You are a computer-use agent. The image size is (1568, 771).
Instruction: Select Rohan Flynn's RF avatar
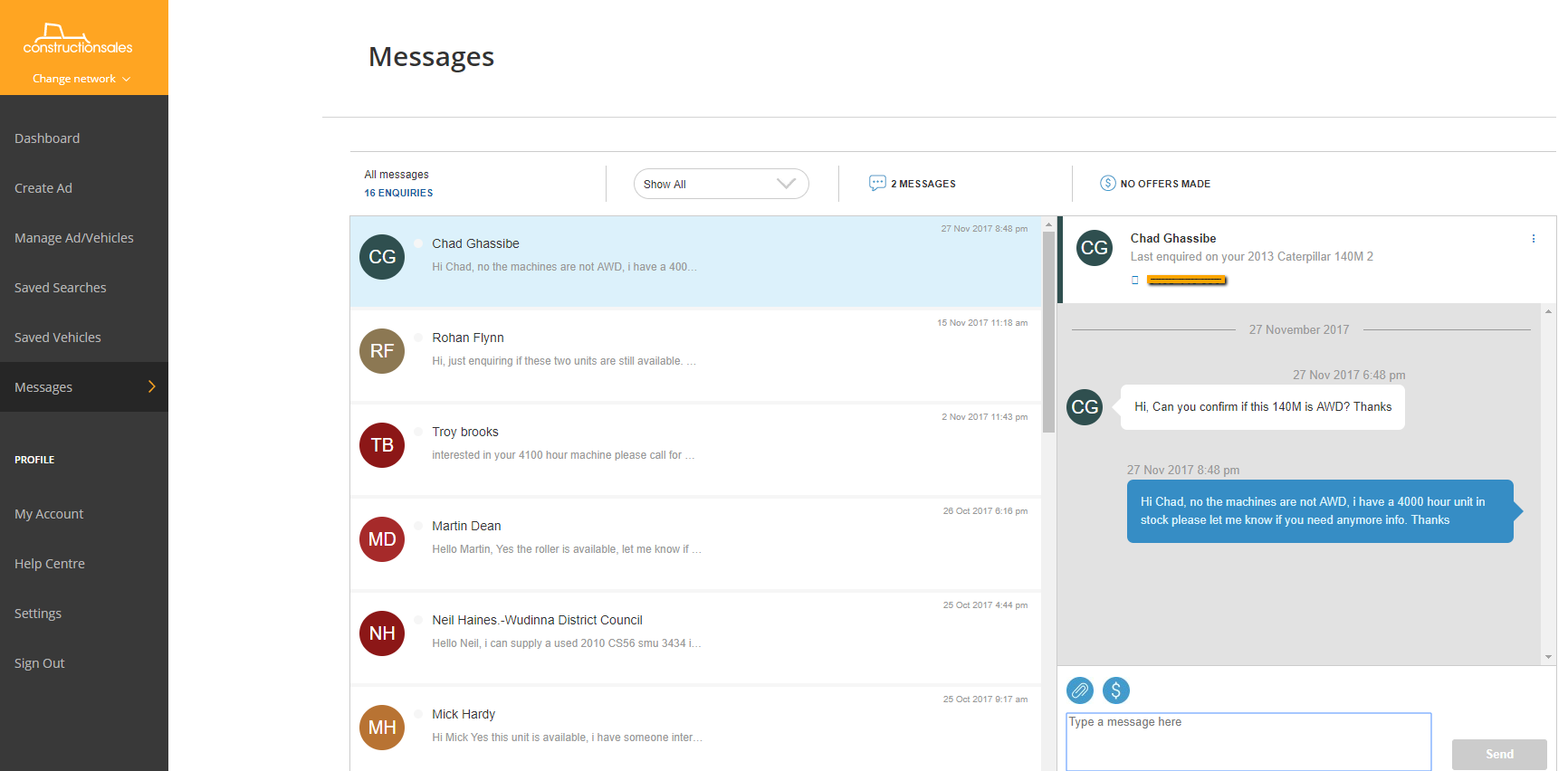coord(382,351)
